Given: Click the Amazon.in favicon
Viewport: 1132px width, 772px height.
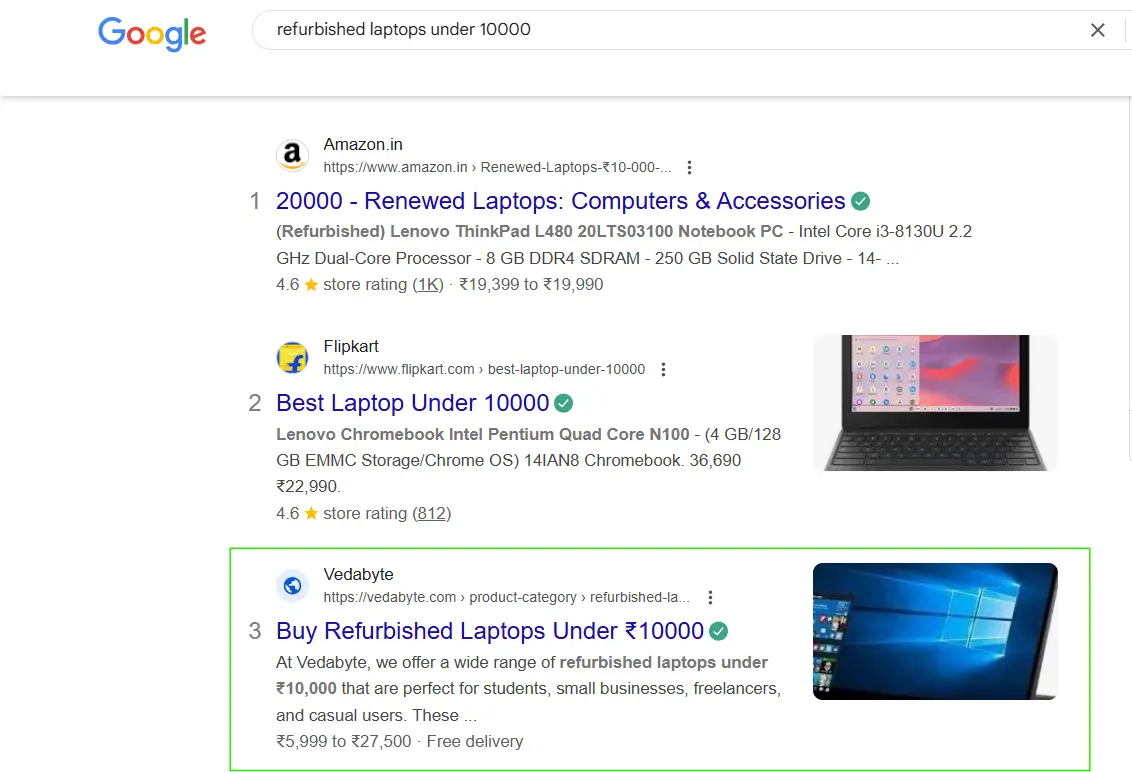Looking at the screenshot, I should 292,155.
